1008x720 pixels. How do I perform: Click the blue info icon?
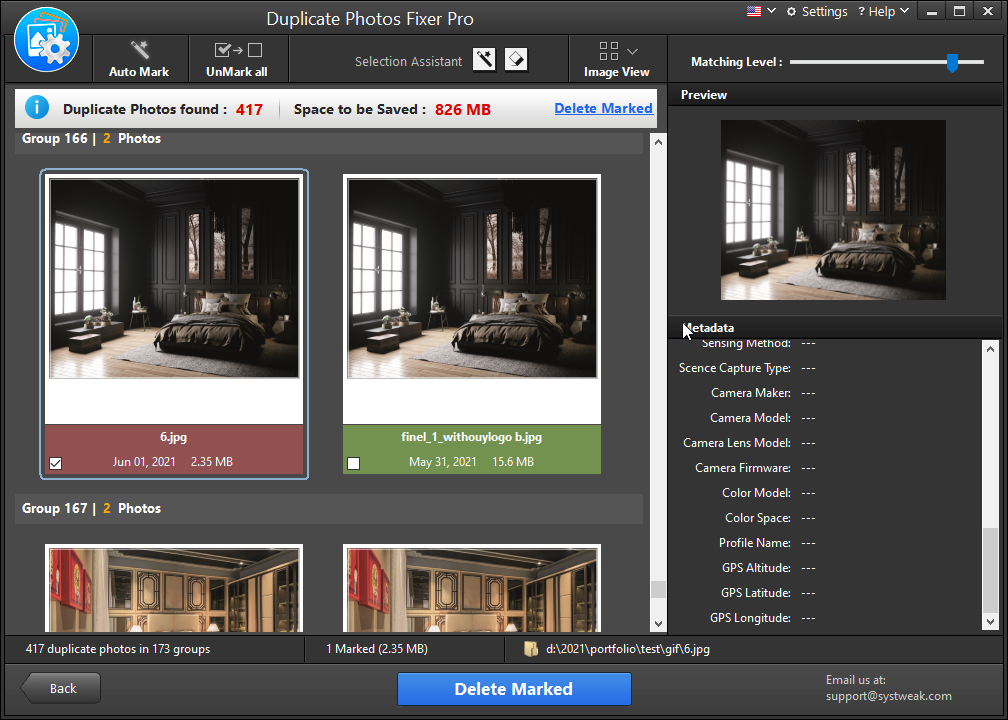coord(37,107)
